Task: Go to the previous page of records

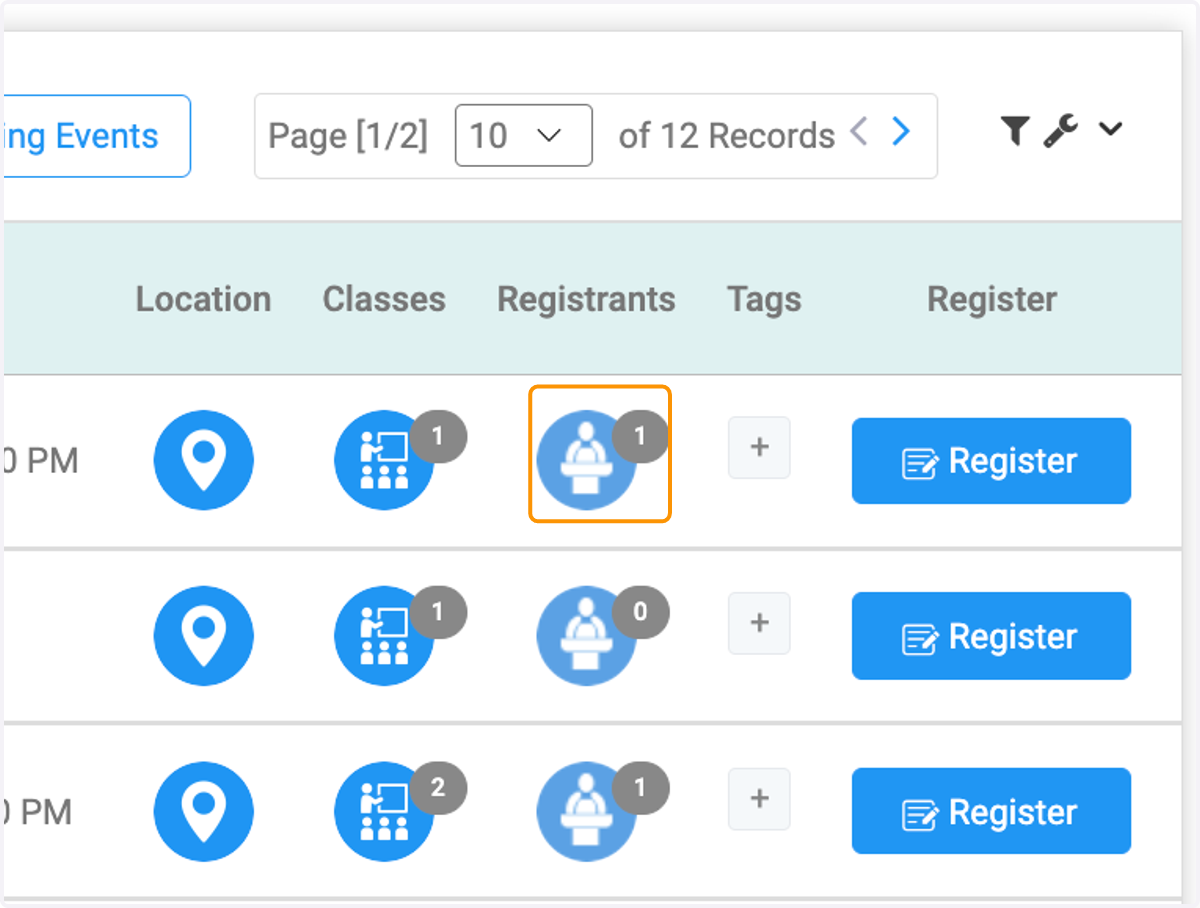Action: point(858,131)
